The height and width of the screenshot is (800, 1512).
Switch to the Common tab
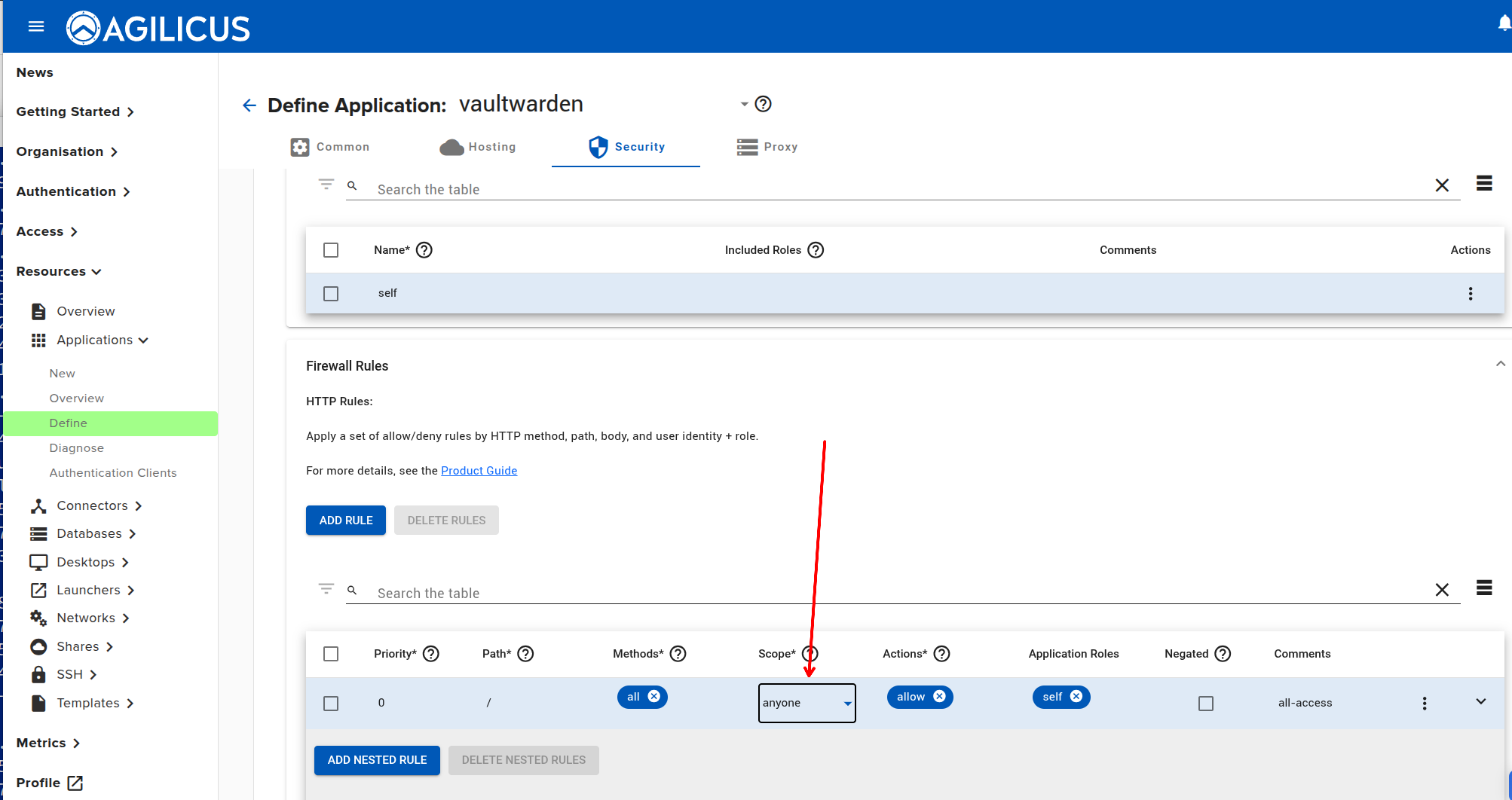coord(330,147)
